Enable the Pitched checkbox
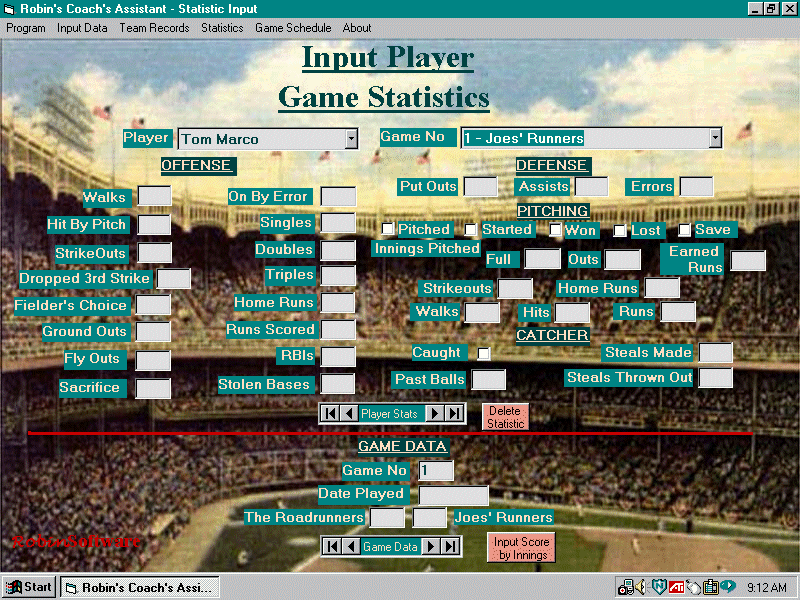Image resolution: width=800 pixels, height=600 pixels. pos(389,230)
